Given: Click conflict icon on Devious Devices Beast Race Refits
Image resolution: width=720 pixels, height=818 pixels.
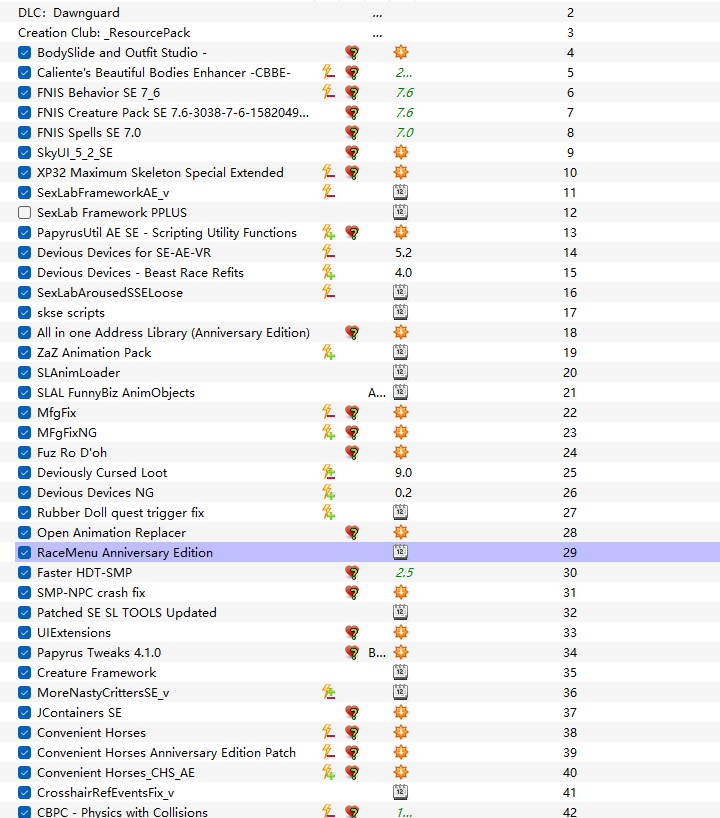Looking at the screenshot, I should (328, 272).
